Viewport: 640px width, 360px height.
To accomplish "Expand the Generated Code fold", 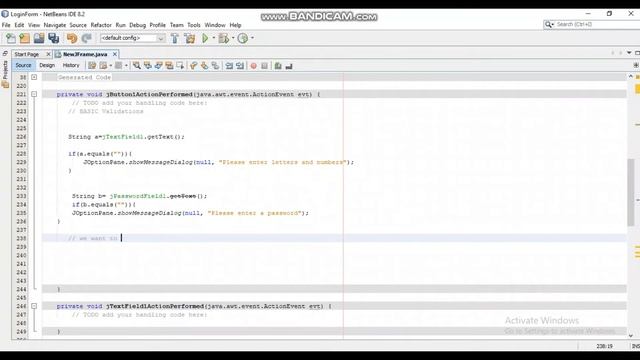I will click(34, 77).
